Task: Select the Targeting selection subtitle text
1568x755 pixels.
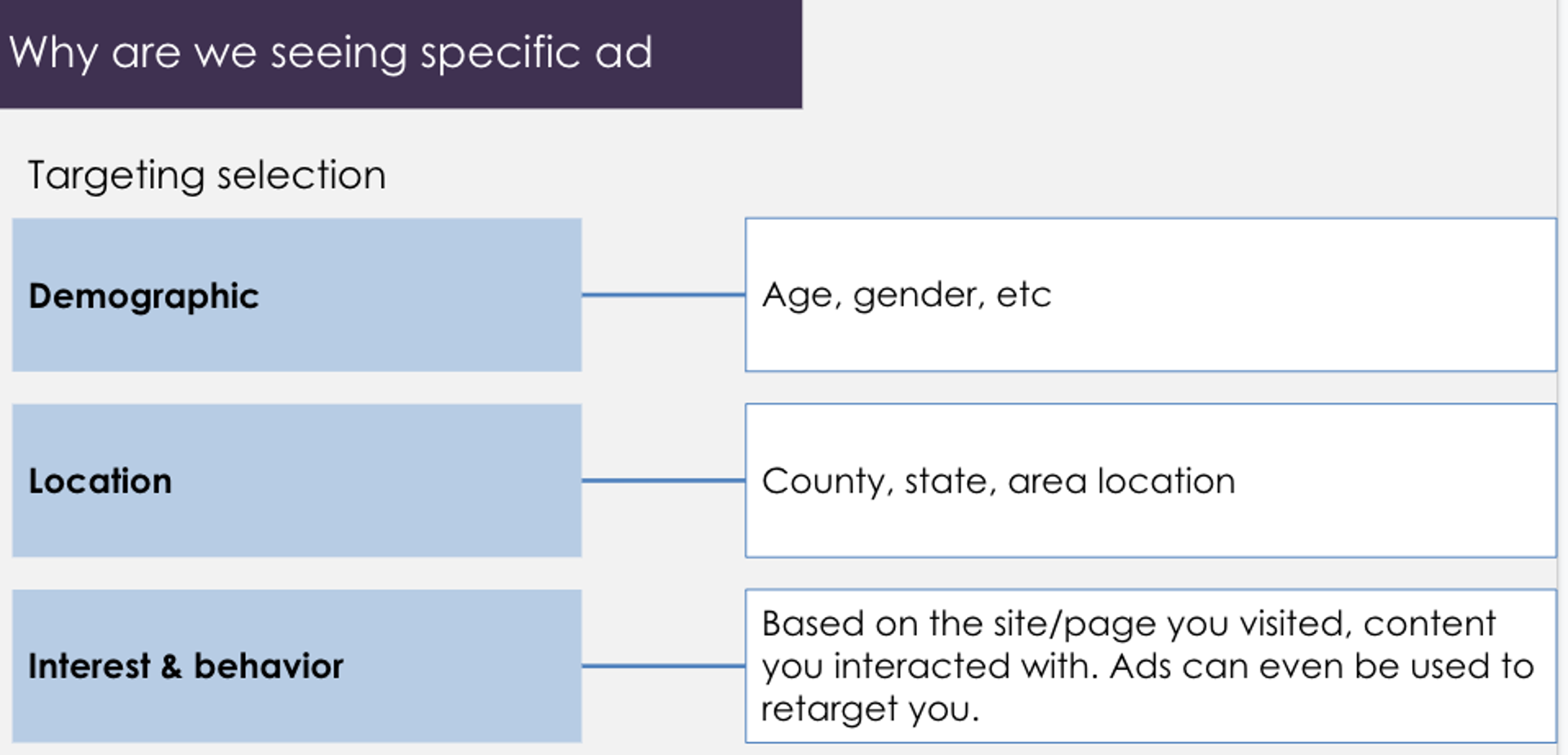Action: click(207, 176)
